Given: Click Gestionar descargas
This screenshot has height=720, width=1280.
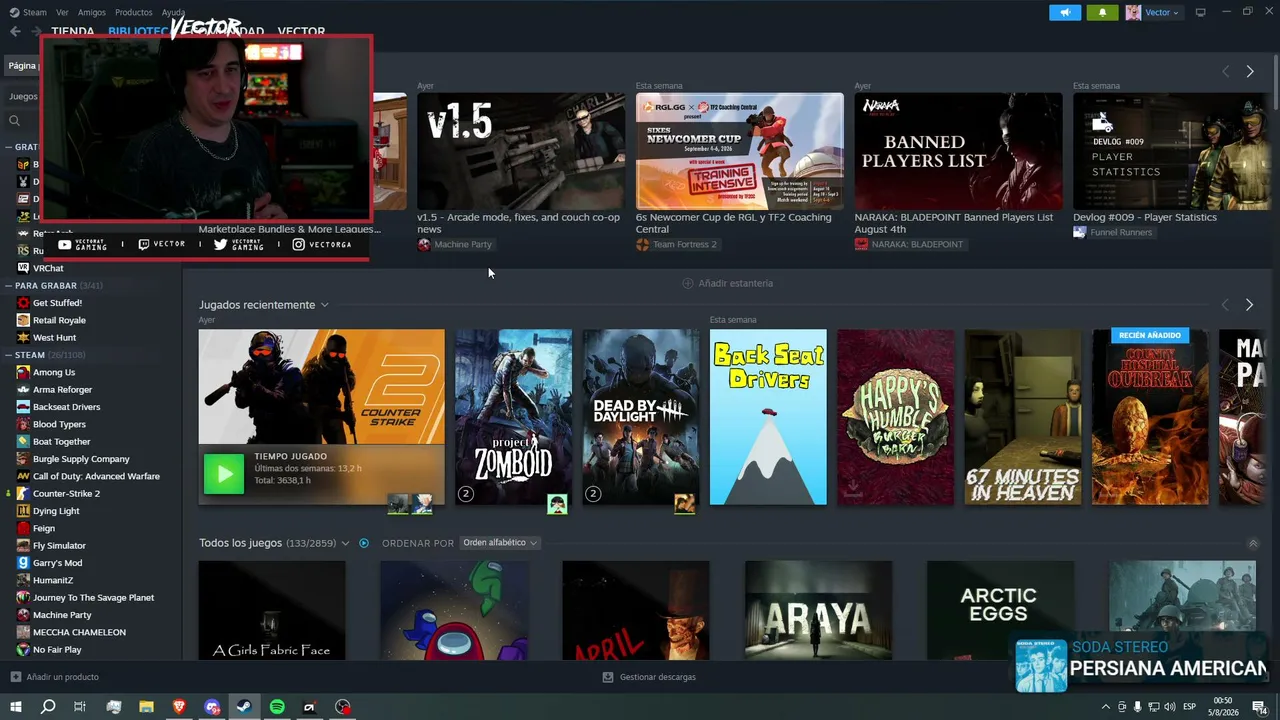Looking at the screenshot, I should [x=657, y=677].
